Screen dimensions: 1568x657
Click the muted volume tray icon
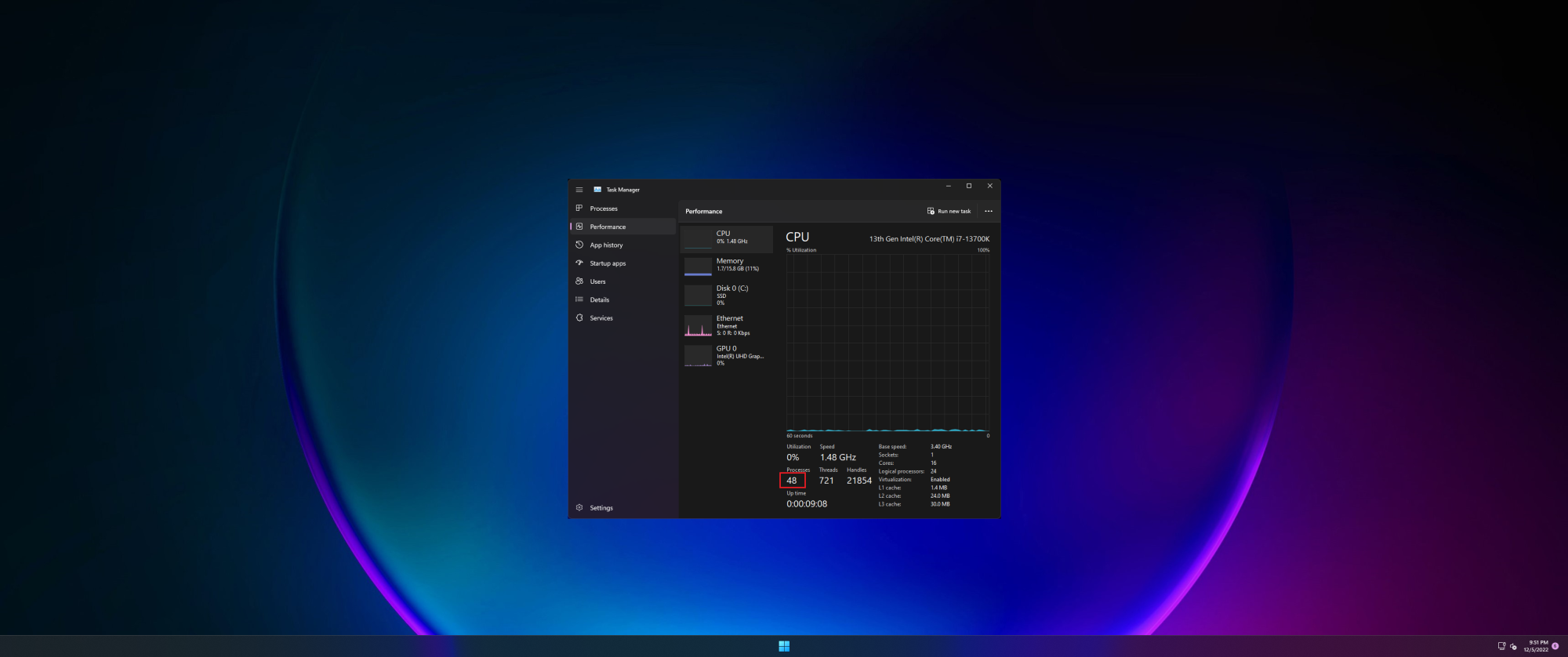pos(1513,646)
